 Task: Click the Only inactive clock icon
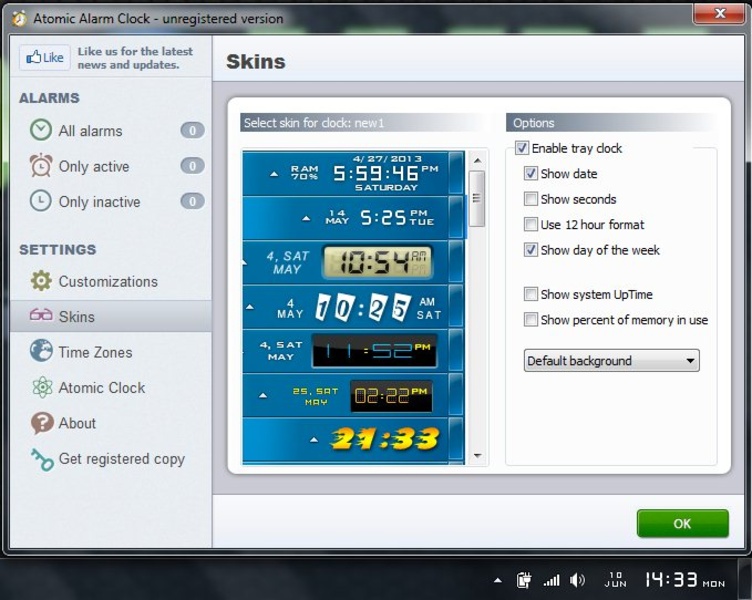pyautogui.click(x=41, y=201)
